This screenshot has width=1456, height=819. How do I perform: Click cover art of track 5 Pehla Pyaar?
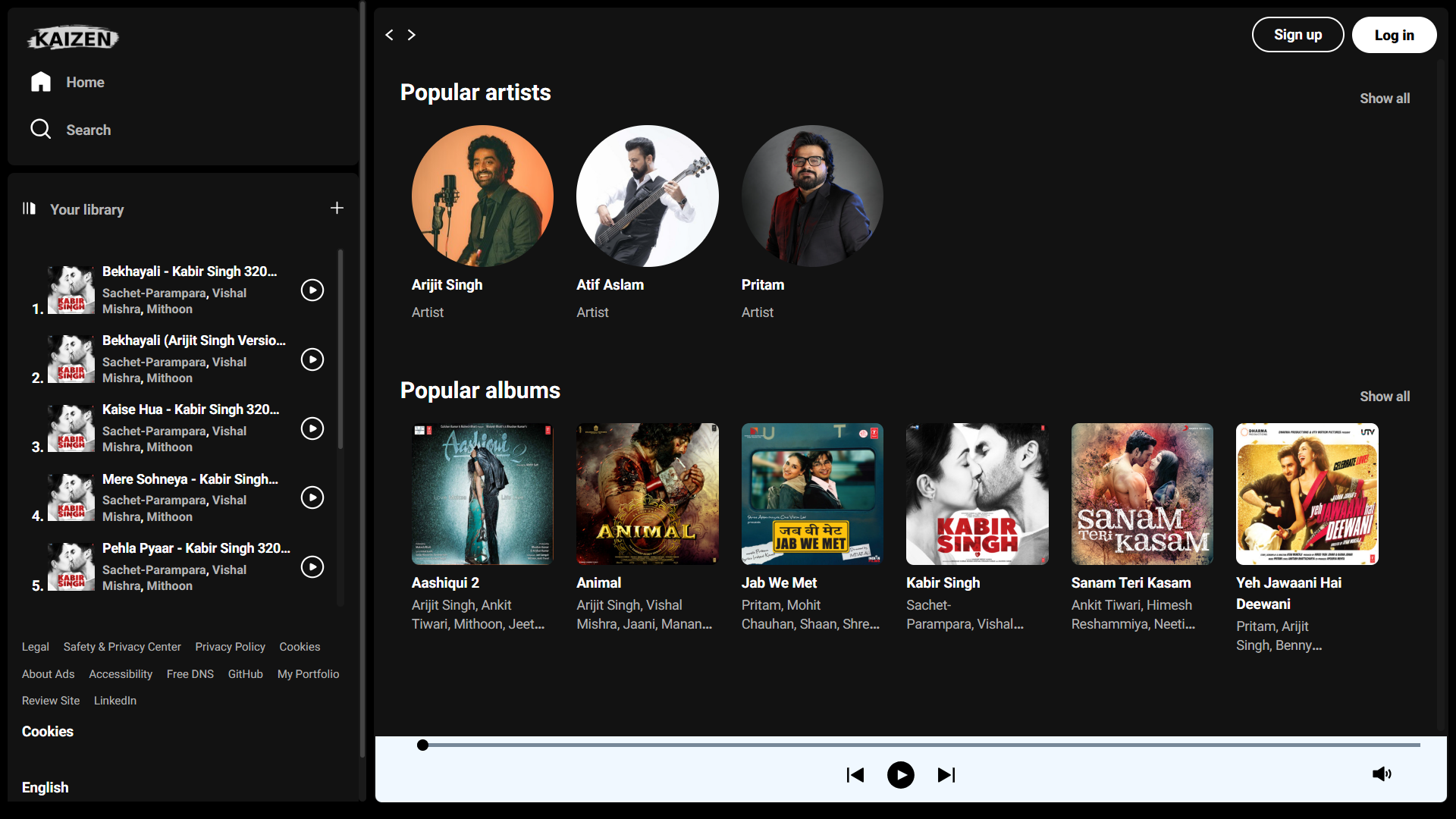click(x=71, y=566)
